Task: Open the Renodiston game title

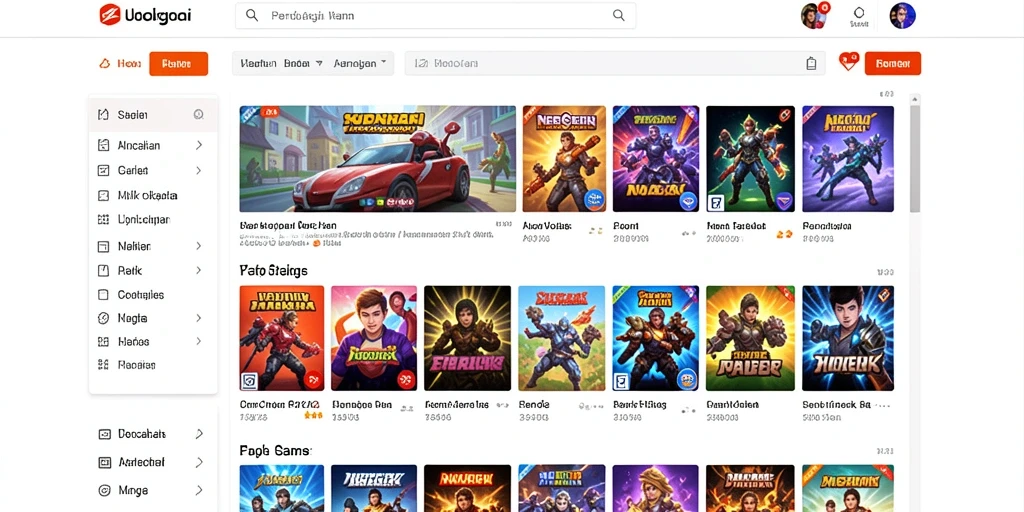Action: 827,226
